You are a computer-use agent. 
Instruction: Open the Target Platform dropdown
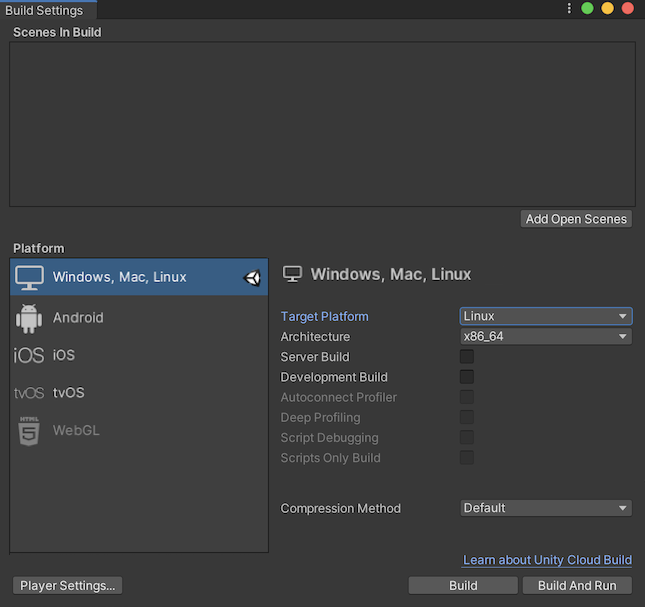coord(545,316)
